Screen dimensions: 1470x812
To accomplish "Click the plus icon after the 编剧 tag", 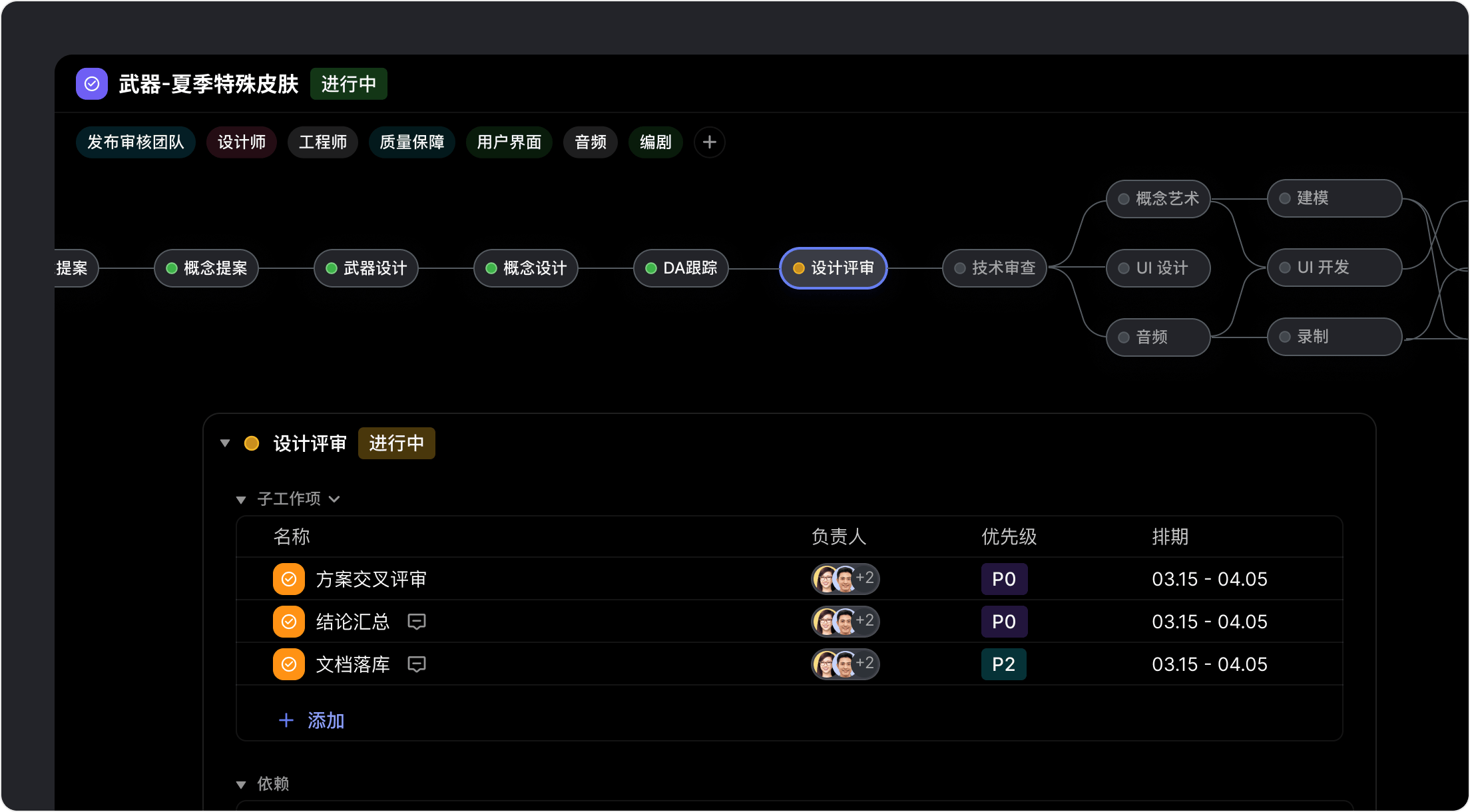I will tap(709, 142).
